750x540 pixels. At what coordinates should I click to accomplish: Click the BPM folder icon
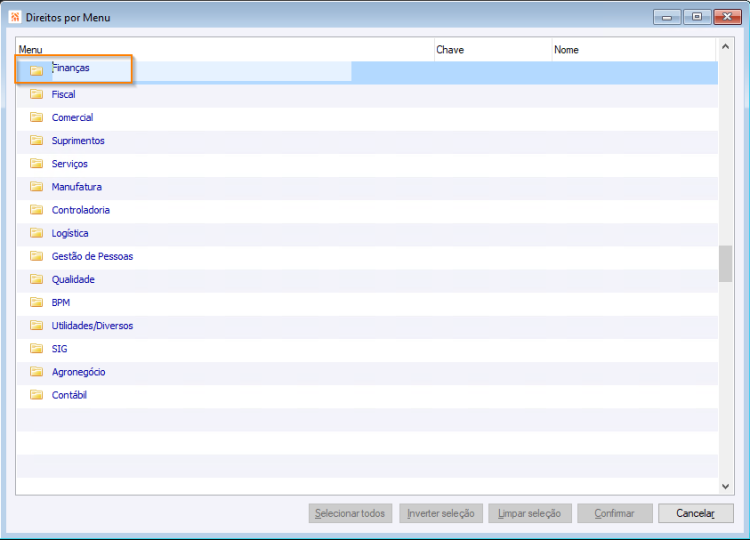(x=36, y=302)
